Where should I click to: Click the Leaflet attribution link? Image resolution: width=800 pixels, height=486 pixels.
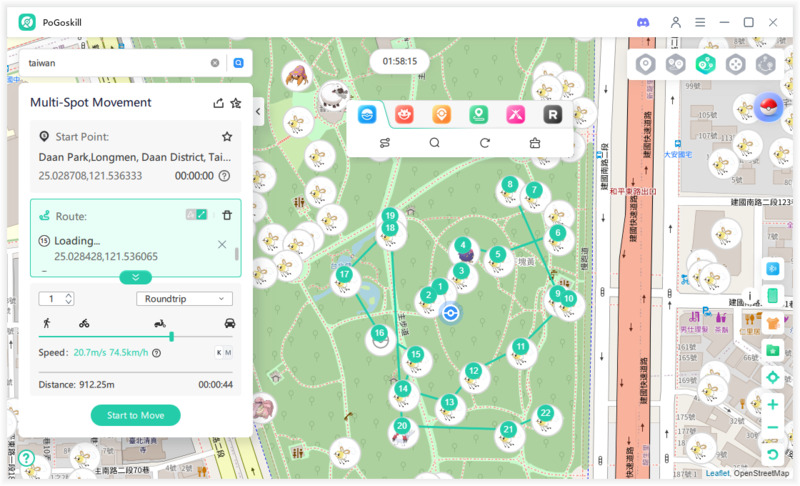click(717, 473)
